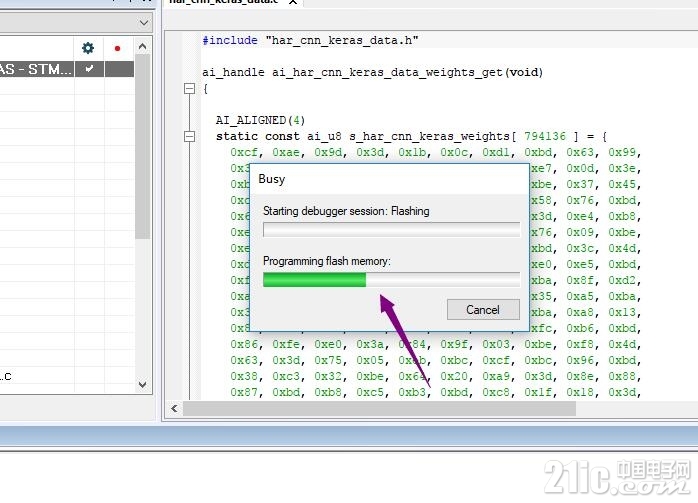698x503 pixels.
Task: Click the workspace panel scroll-down arrow
Action: coord(142,384)
